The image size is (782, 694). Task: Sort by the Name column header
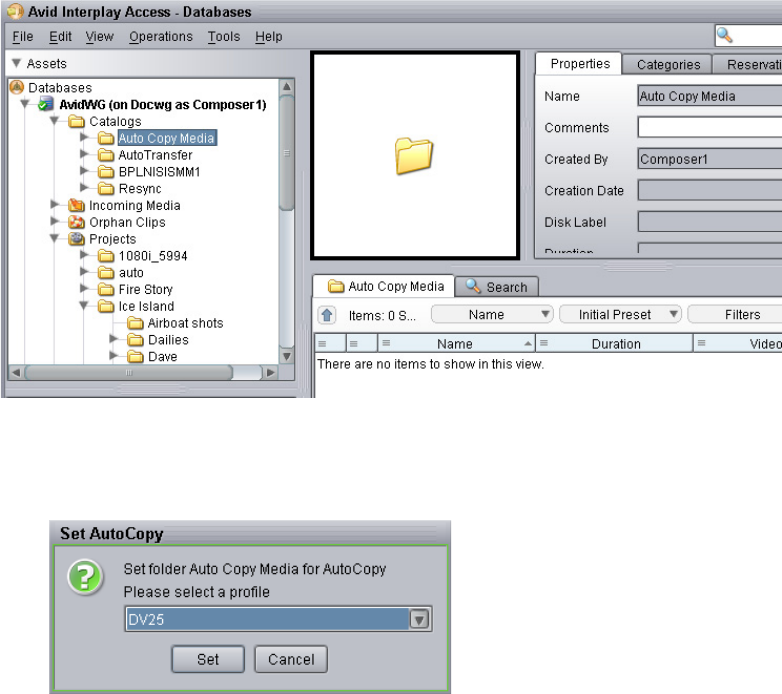[455, 344]
